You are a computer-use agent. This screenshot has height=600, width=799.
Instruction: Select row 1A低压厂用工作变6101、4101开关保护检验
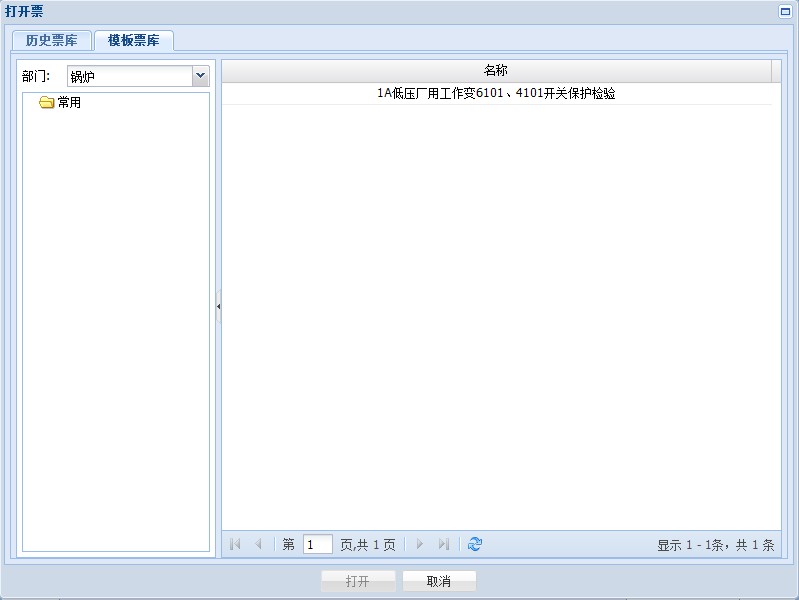pyautogui.click(x=496, y=94)
